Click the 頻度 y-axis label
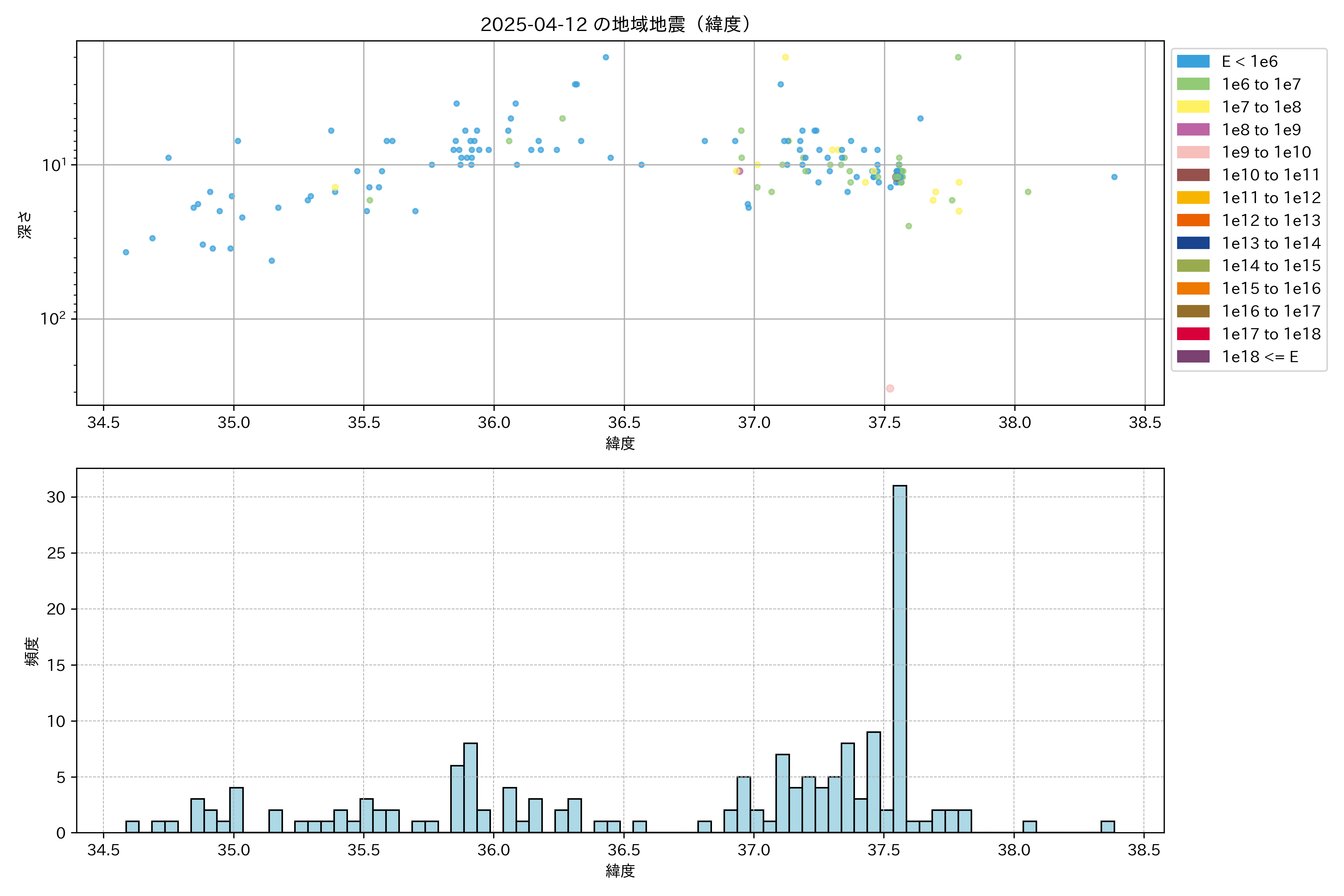The height and width of the screenshot is (896, 1344). [x=31, y=651]
